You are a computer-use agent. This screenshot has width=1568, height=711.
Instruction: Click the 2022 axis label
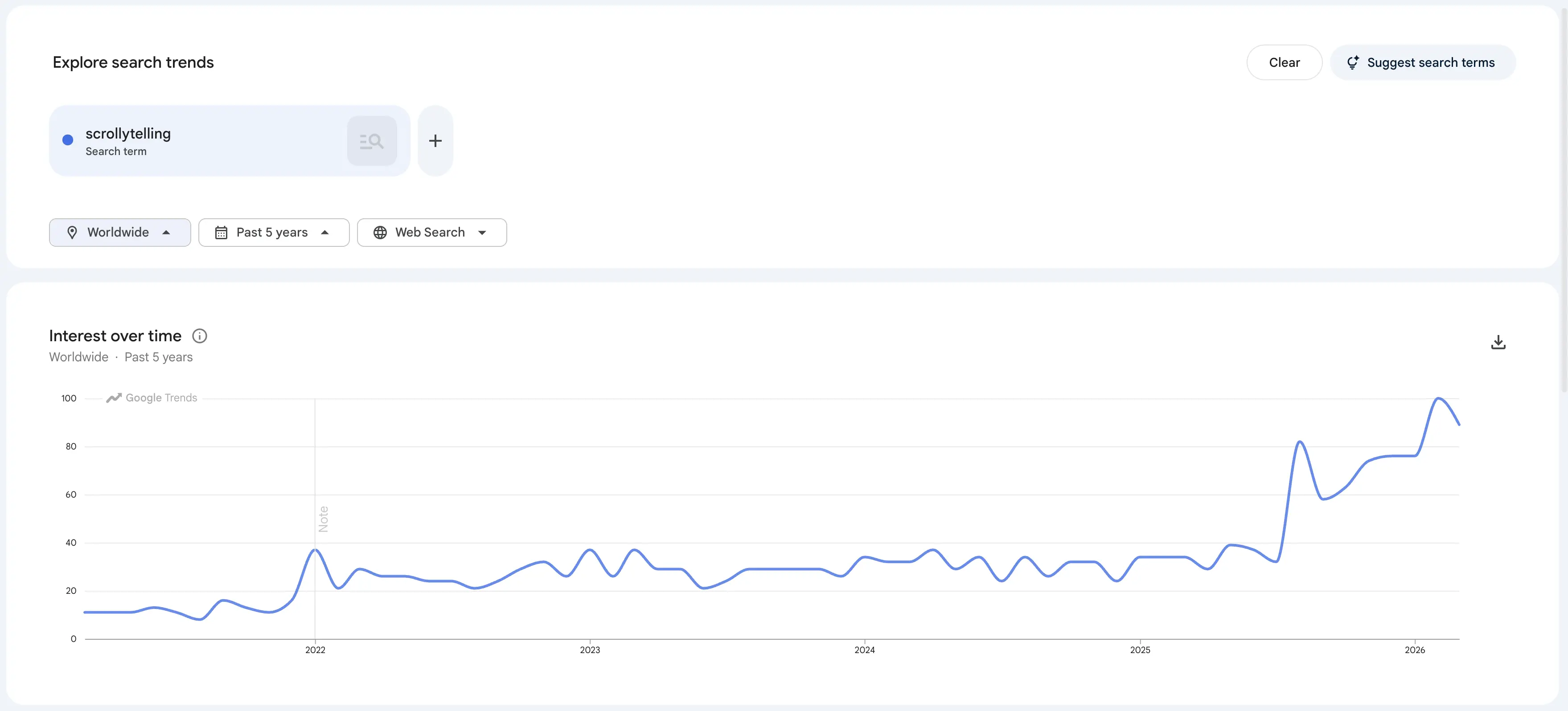[315, 650]
